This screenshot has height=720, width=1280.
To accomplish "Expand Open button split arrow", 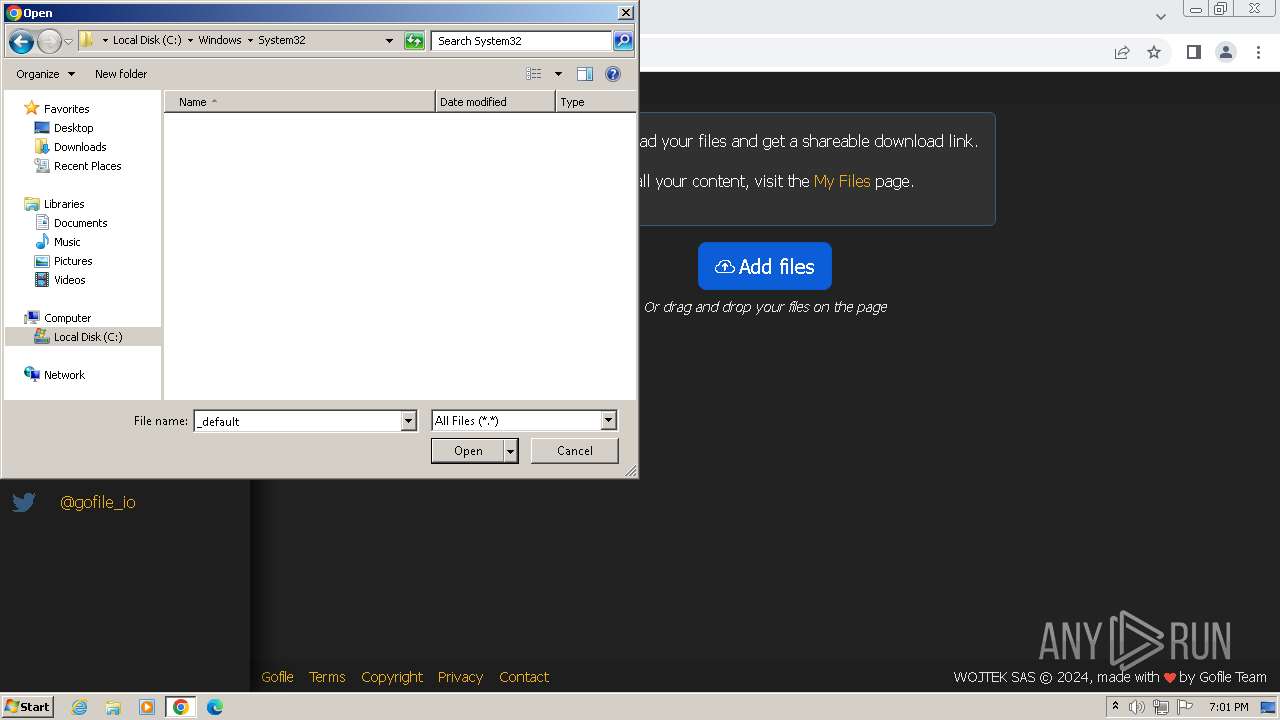I will point(510,451).
